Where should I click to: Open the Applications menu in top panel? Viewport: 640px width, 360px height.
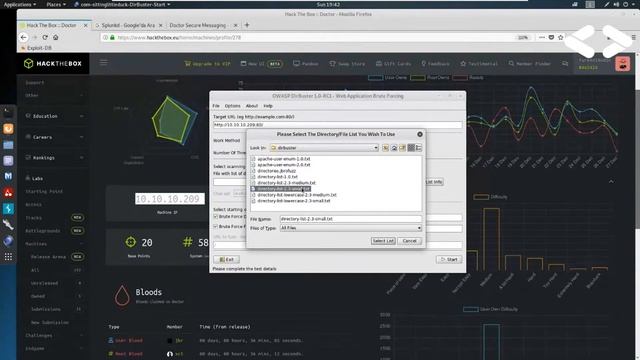click(x=19, y=4)
